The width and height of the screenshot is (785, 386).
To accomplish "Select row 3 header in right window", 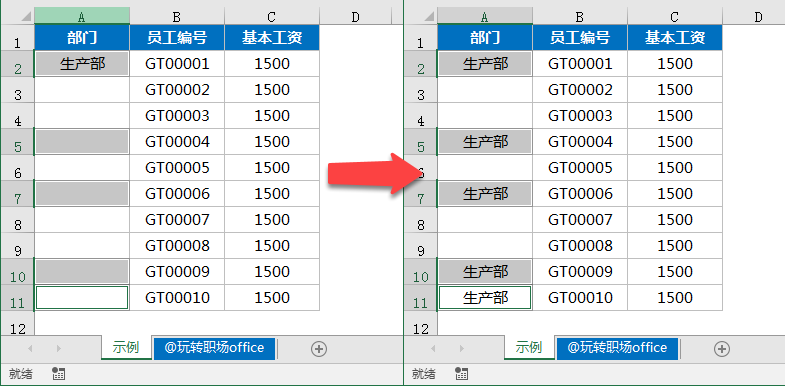I will 420,90.
